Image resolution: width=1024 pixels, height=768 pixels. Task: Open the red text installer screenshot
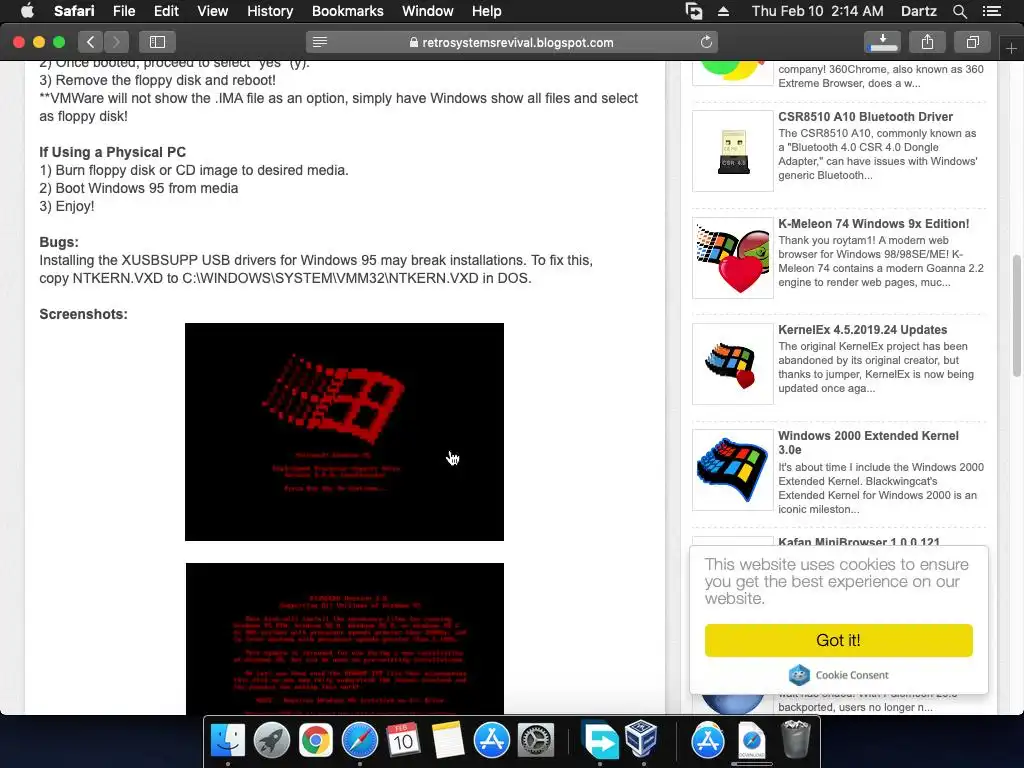pyautogui.click(x=345, y=638)
